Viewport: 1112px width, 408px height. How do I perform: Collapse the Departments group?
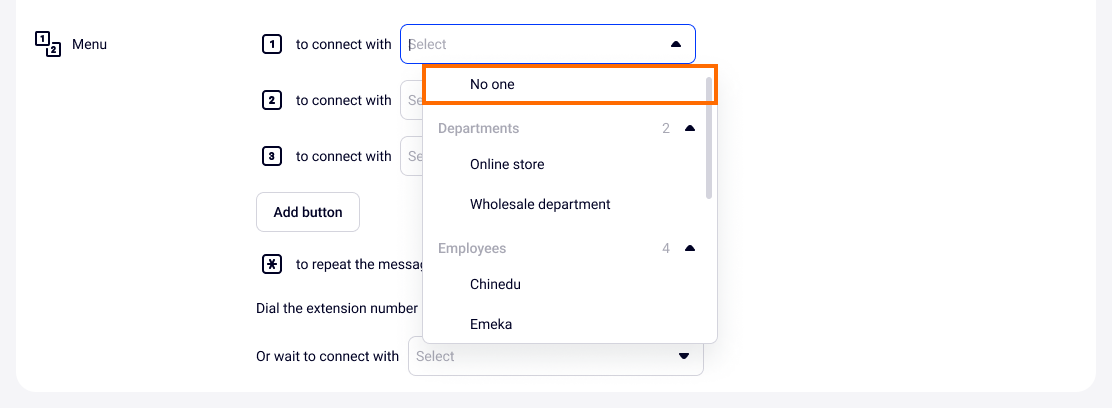[690, 128]
